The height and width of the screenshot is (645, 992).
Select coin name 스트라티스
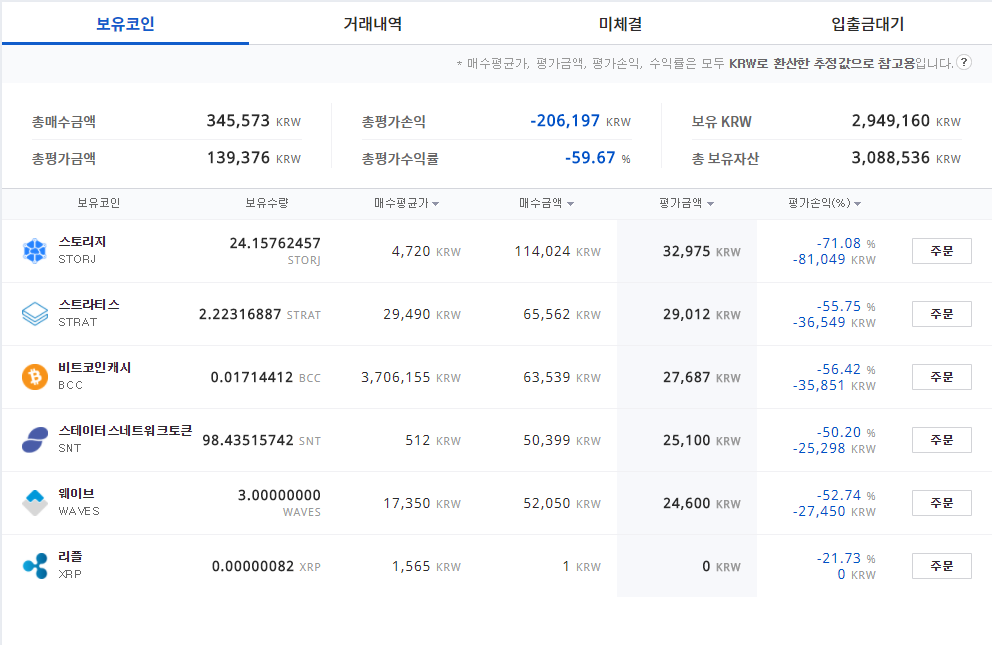[x=89, y=304]
